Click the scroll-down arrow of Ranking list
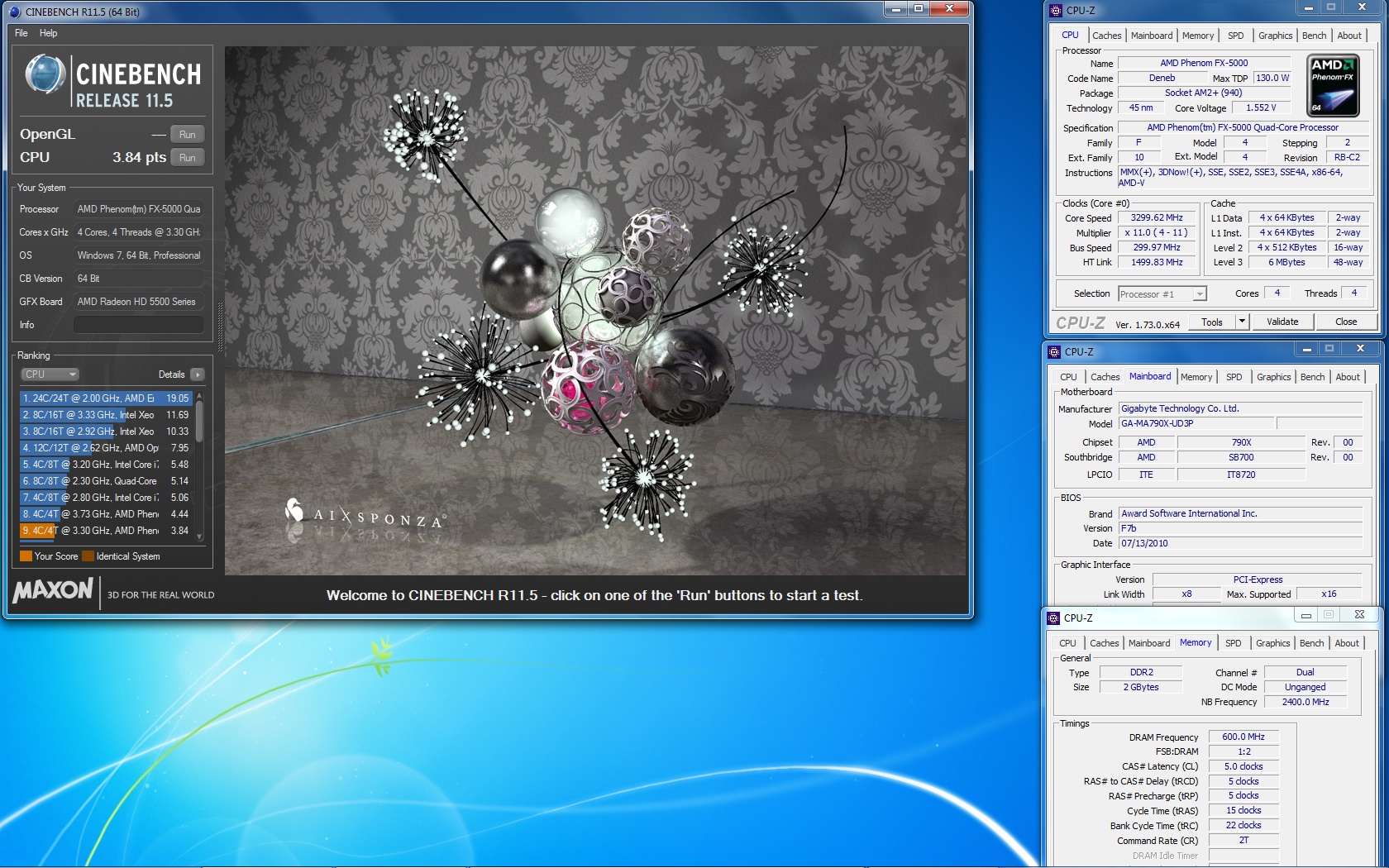 tap(199, 537)
